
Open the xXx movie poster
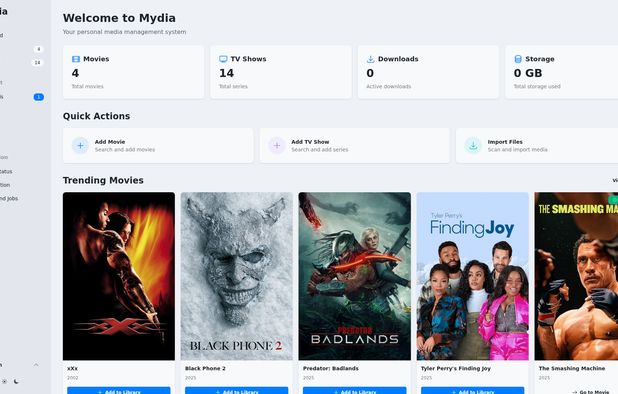point(119,276)
